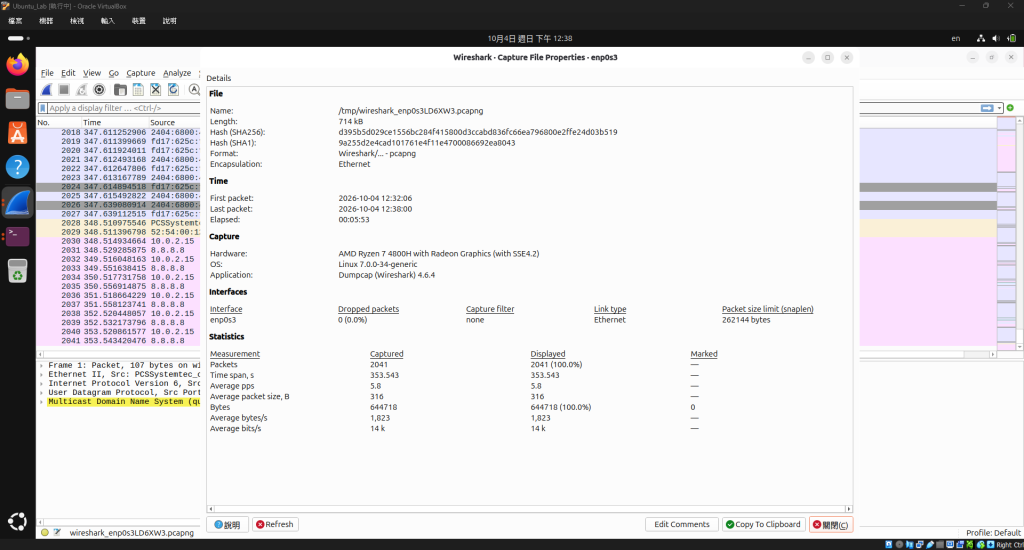Restart the current capture icon
This screenshot has height=550, width=1024.
click(82, 90)
